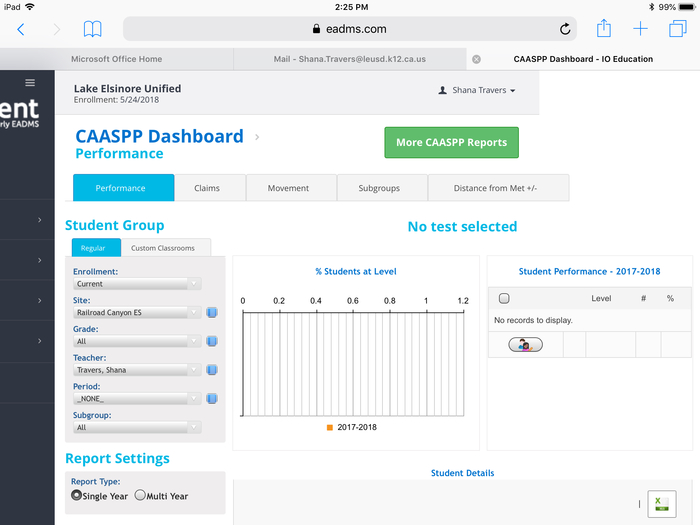
Task: Expand the Shana Travers user menu
Action: tap(478, 91)
